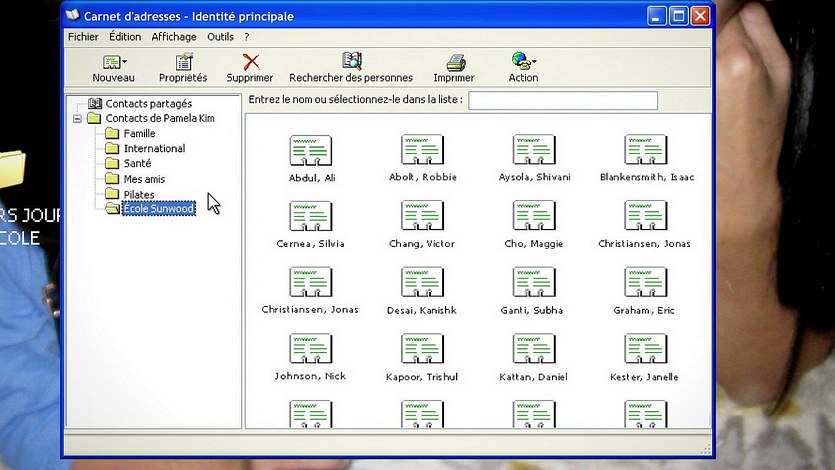Screen dimensions: 835x470
Task: Open Rechercher des personnes tool
Action: click(351, 62)
